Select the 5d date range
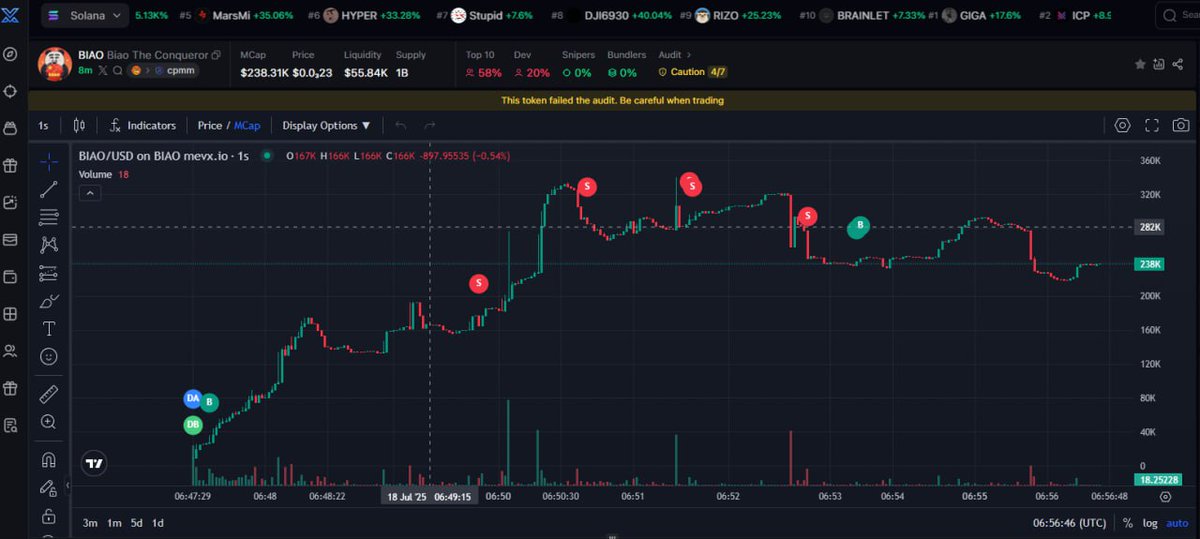The width and height of the screenshot is (1200, 539). pos(136,523)
